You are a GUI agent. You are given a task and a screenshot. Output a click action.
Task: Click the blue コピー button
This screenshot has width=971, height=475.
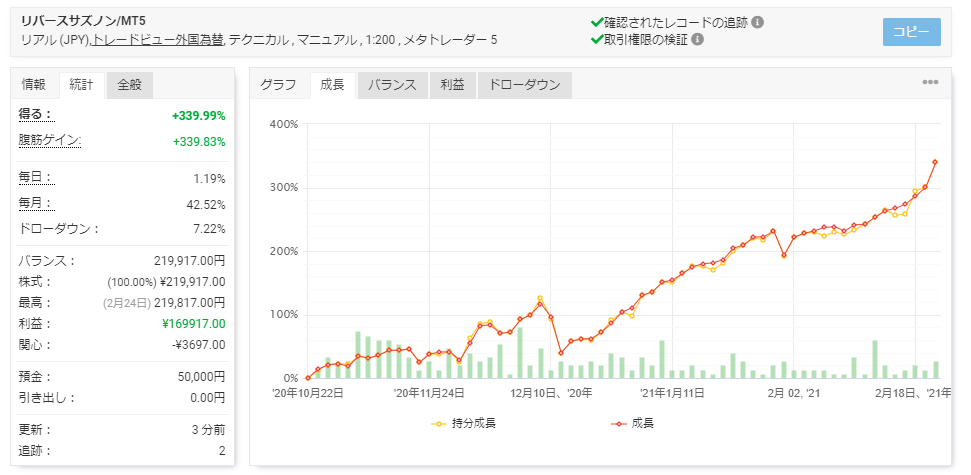(911, 32)
